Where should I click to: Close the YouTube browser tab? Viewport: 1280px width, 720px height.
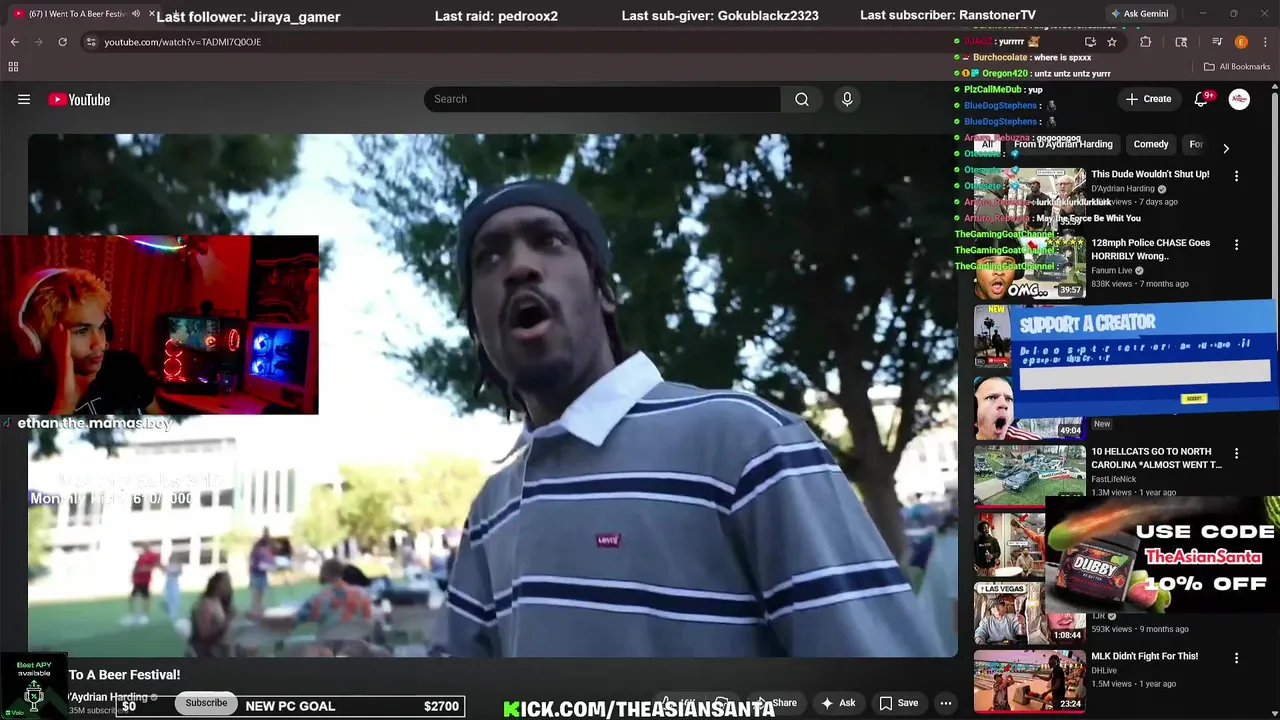(x=153, y=14)
